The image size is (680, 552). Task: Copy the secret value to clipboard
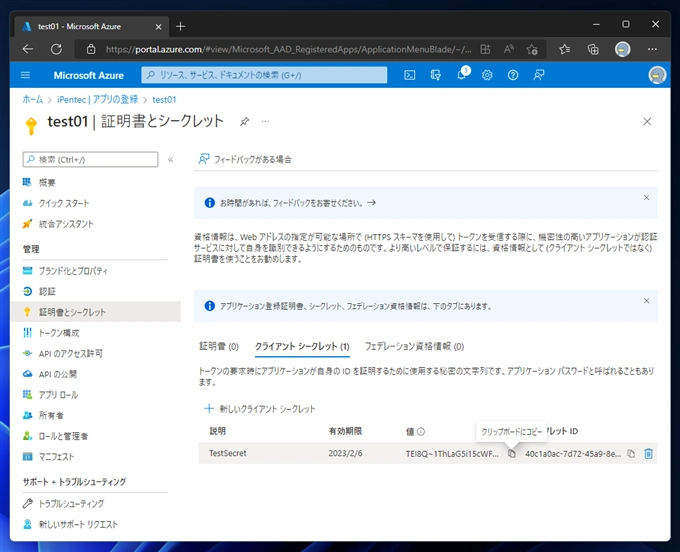pos(511,454)
